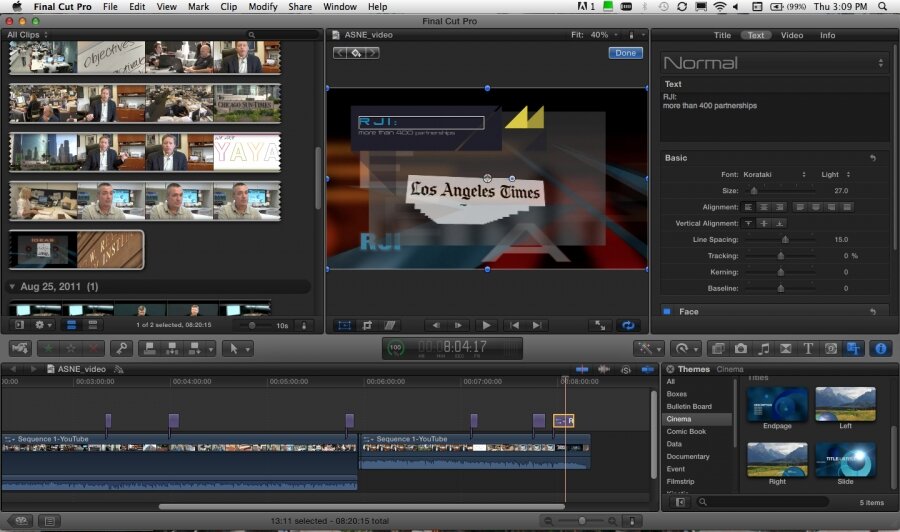Select the highlighted title clip in timeline
The image size is (900, 532).
[x=563, y=421]
